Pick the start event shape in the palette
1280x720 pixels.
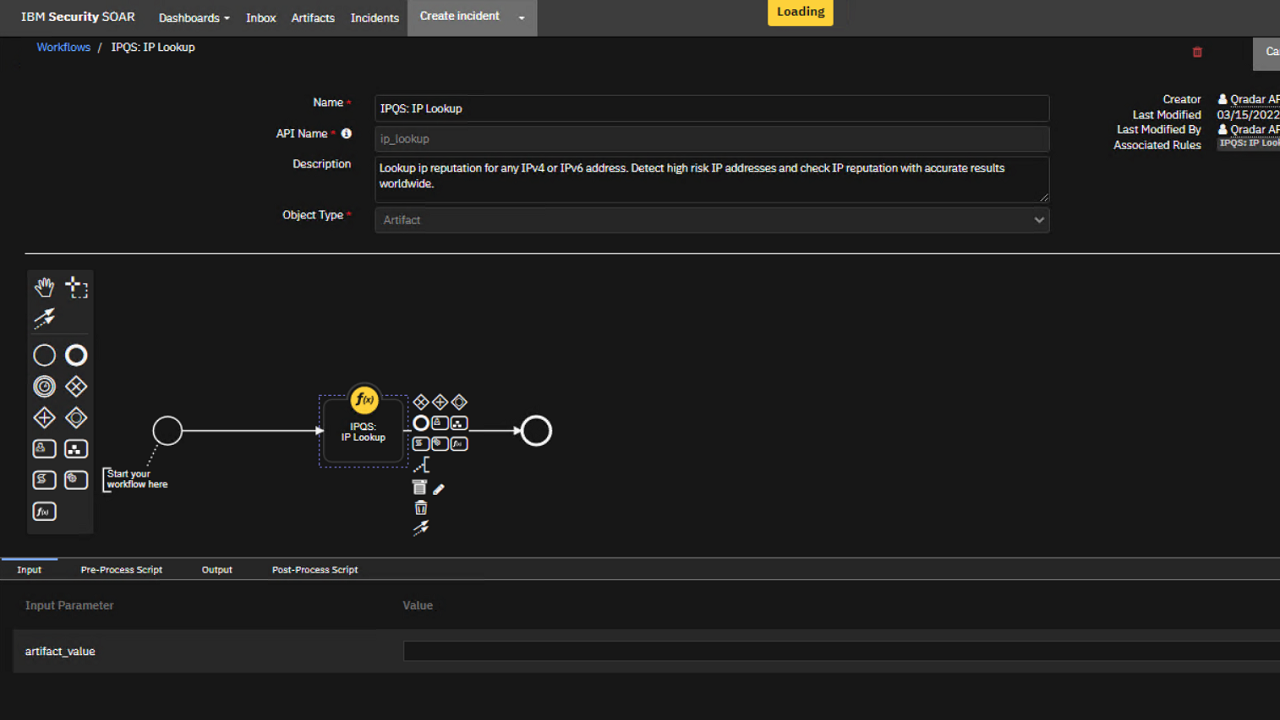44,355
